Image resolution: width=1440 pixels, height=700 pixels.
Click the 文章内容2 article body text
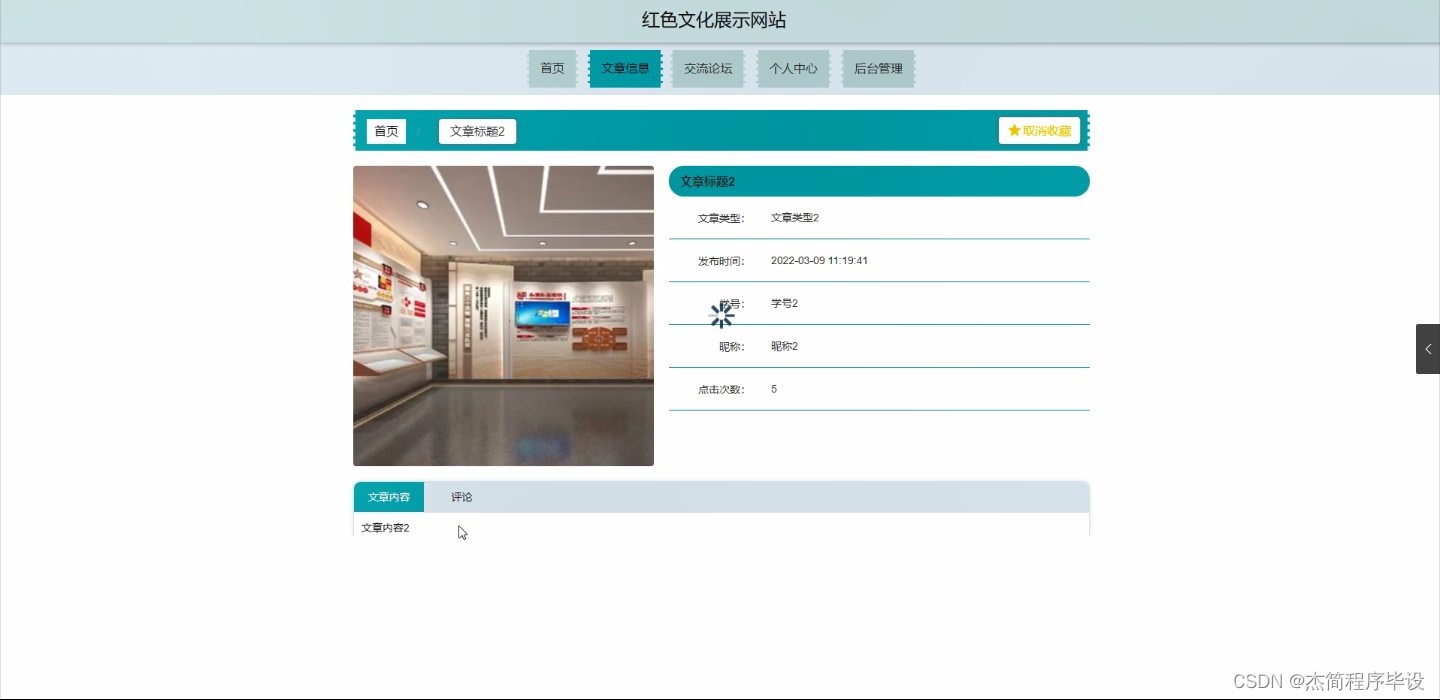click(x=384, y=528)
